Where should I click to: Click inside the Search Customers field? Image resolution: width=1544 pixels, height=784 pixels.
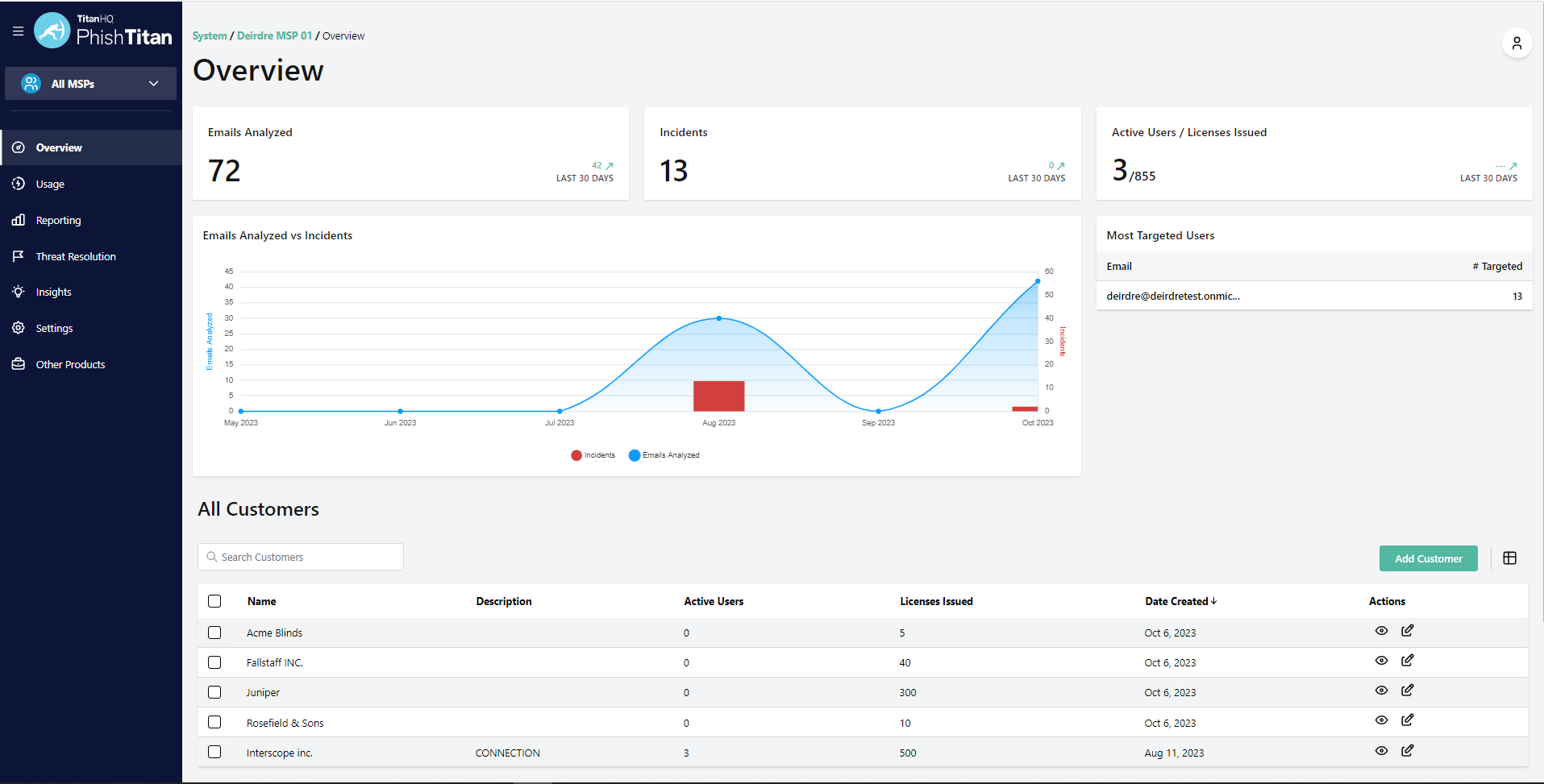300,556
